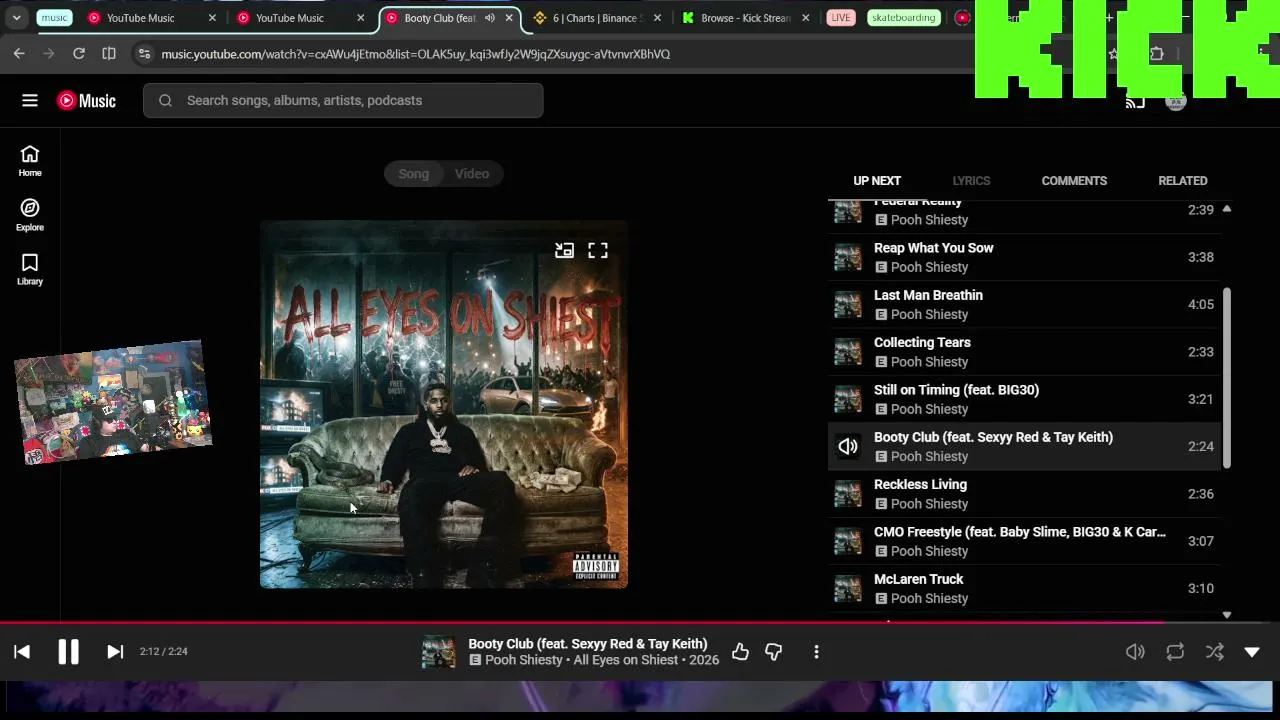The image size is (1280, 720).
Task: Open miniplayer from album art overlay
Action: coord(564,250)
